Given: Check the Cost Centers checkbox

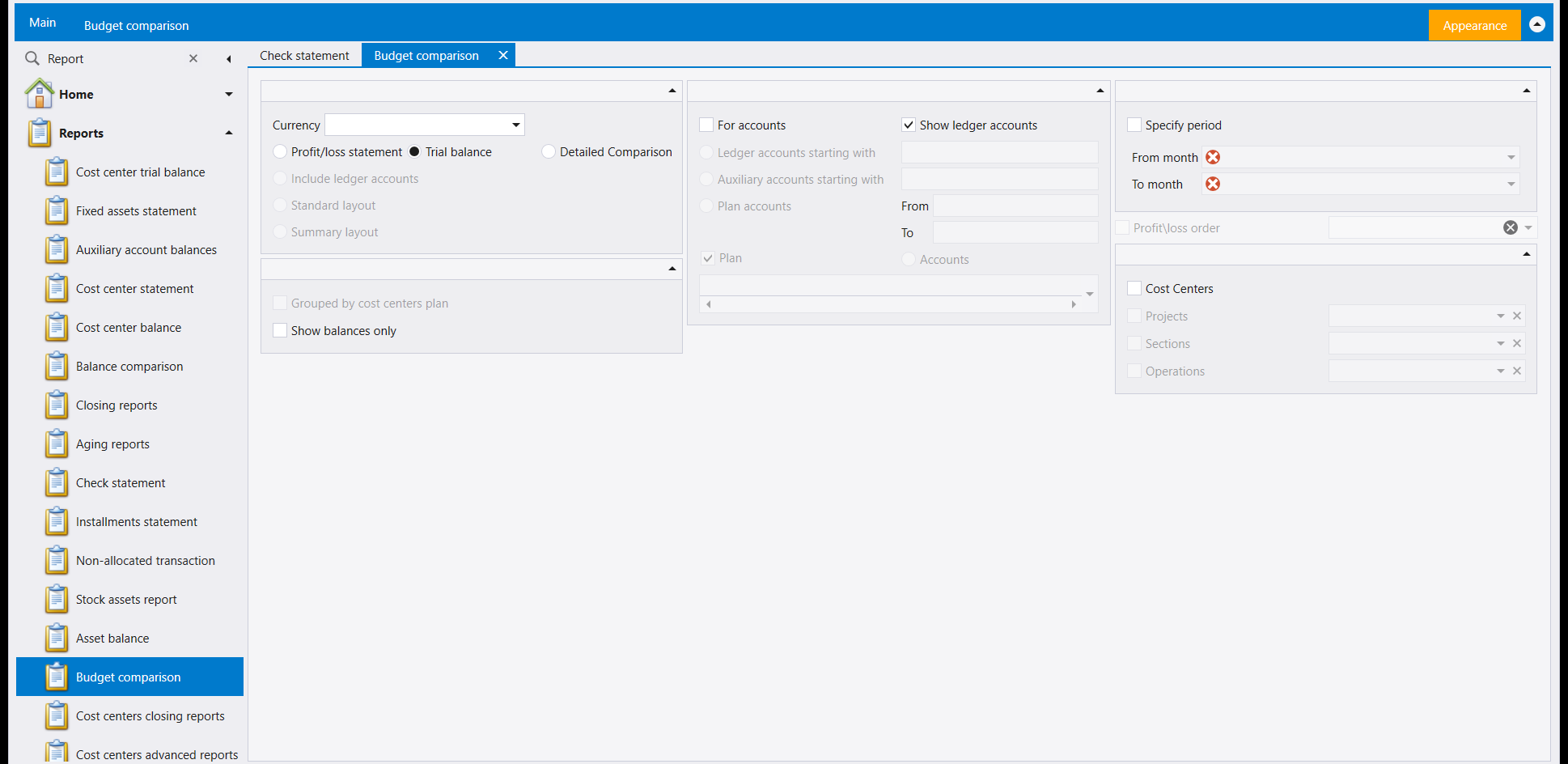Looking at the screenshot, I should (x=1134, y=288).
